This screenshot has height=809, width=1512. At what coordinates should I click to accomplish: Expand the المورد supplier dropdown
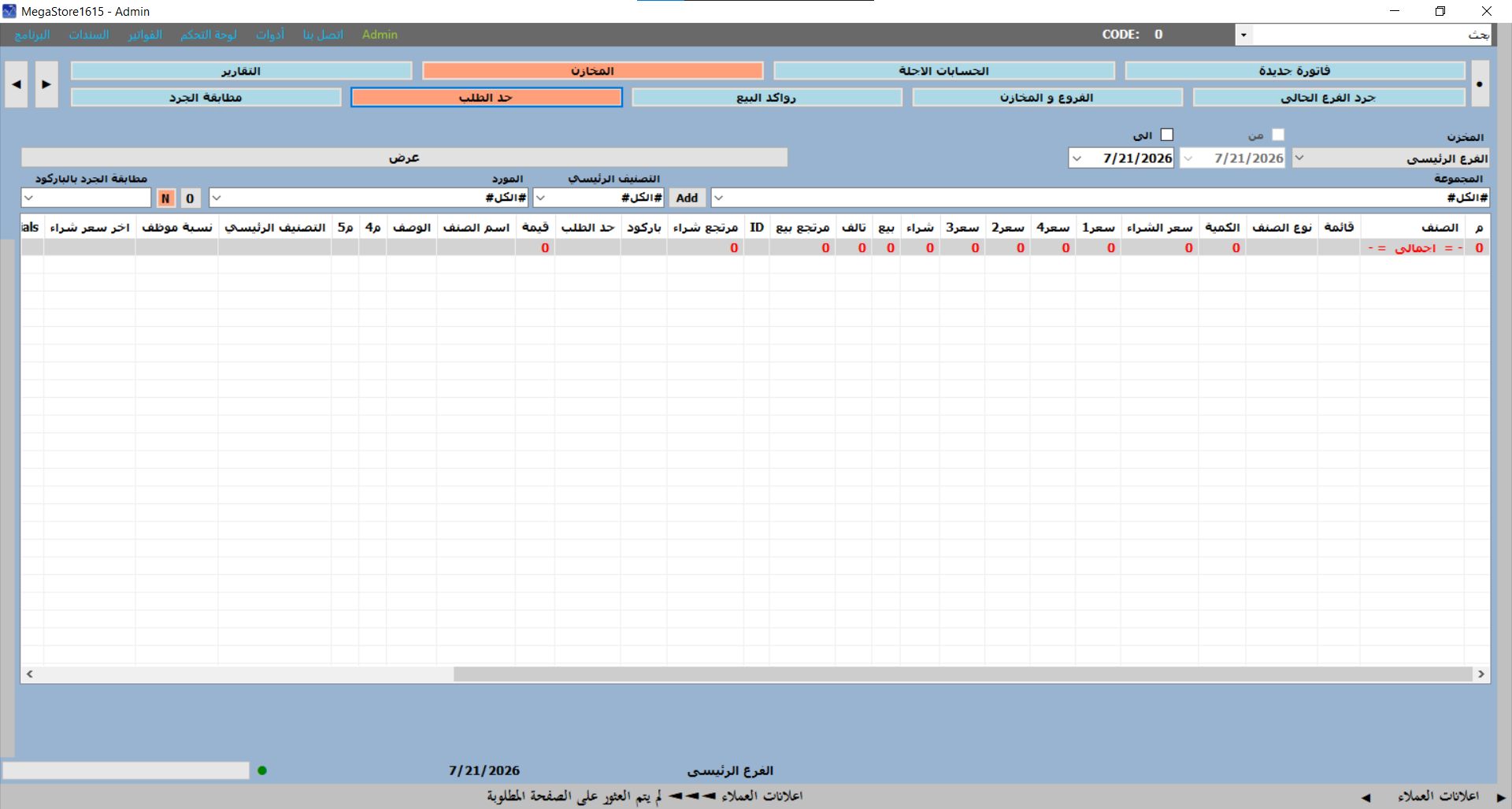point(217,198)
